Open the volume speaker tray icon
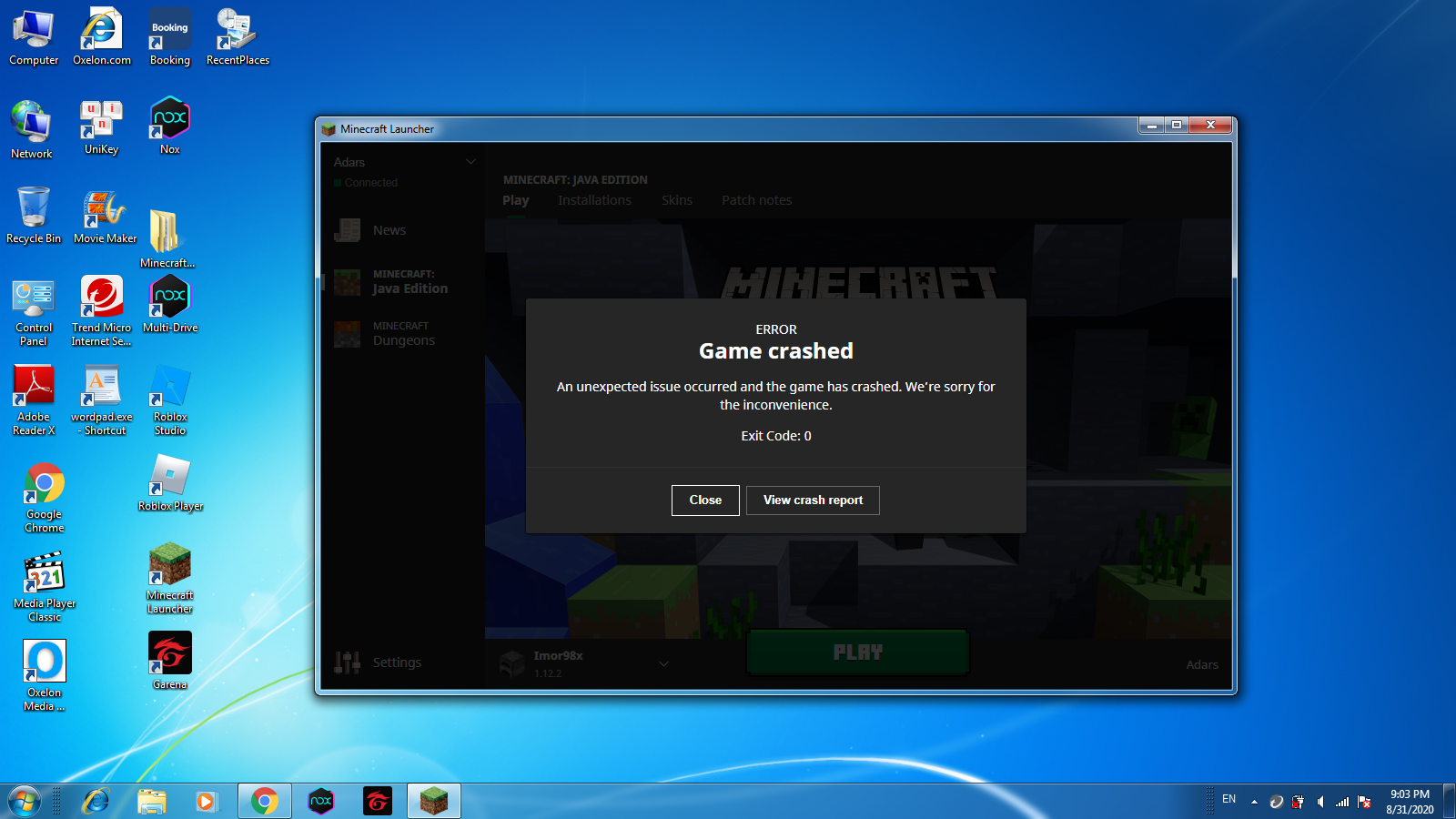Viewport: 1456px width, 819px height. 1320,802
